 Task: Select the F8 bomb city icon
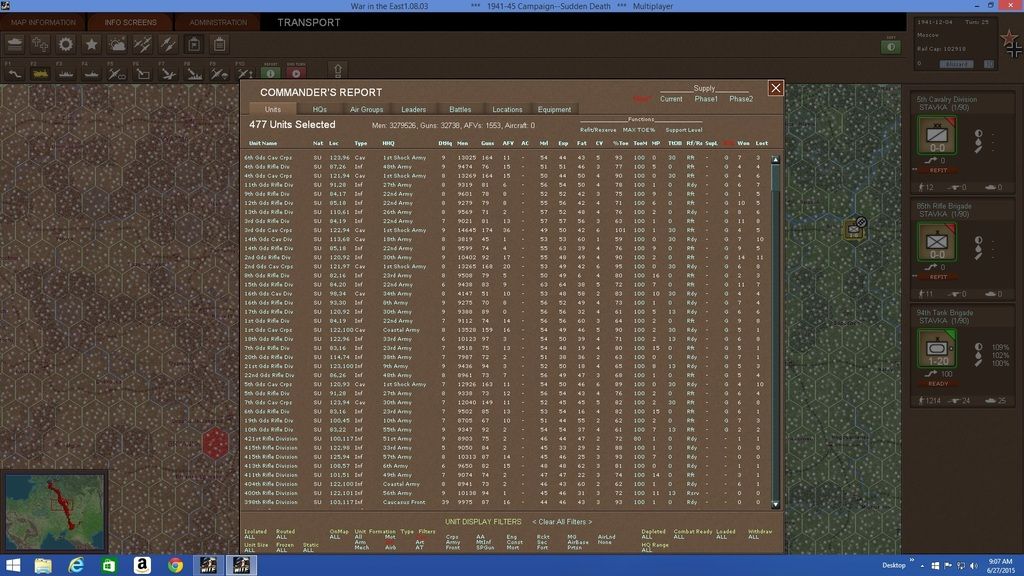click(x=194, y=74)
